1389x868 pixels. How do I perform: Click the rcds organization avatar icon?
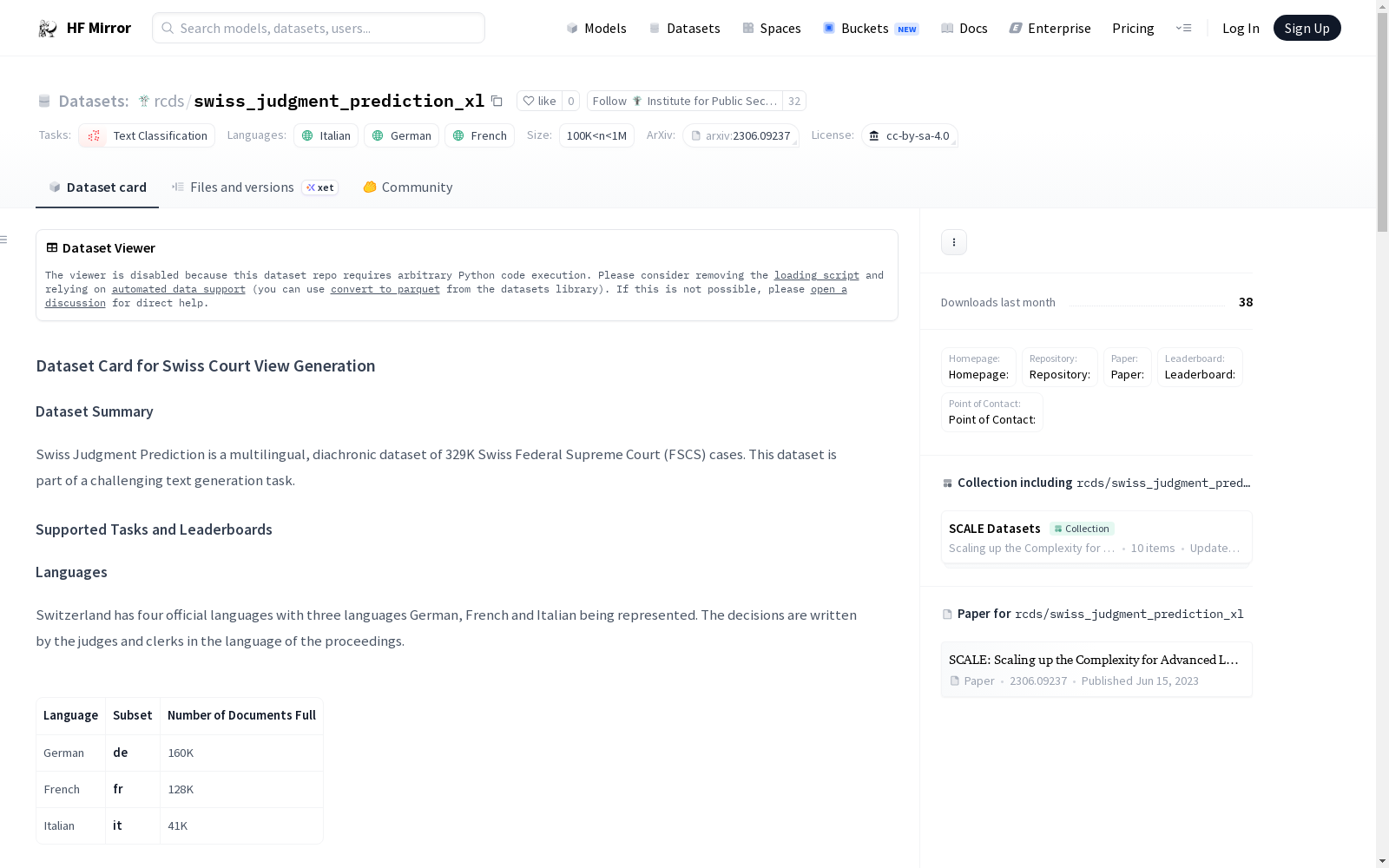(144, 102)
